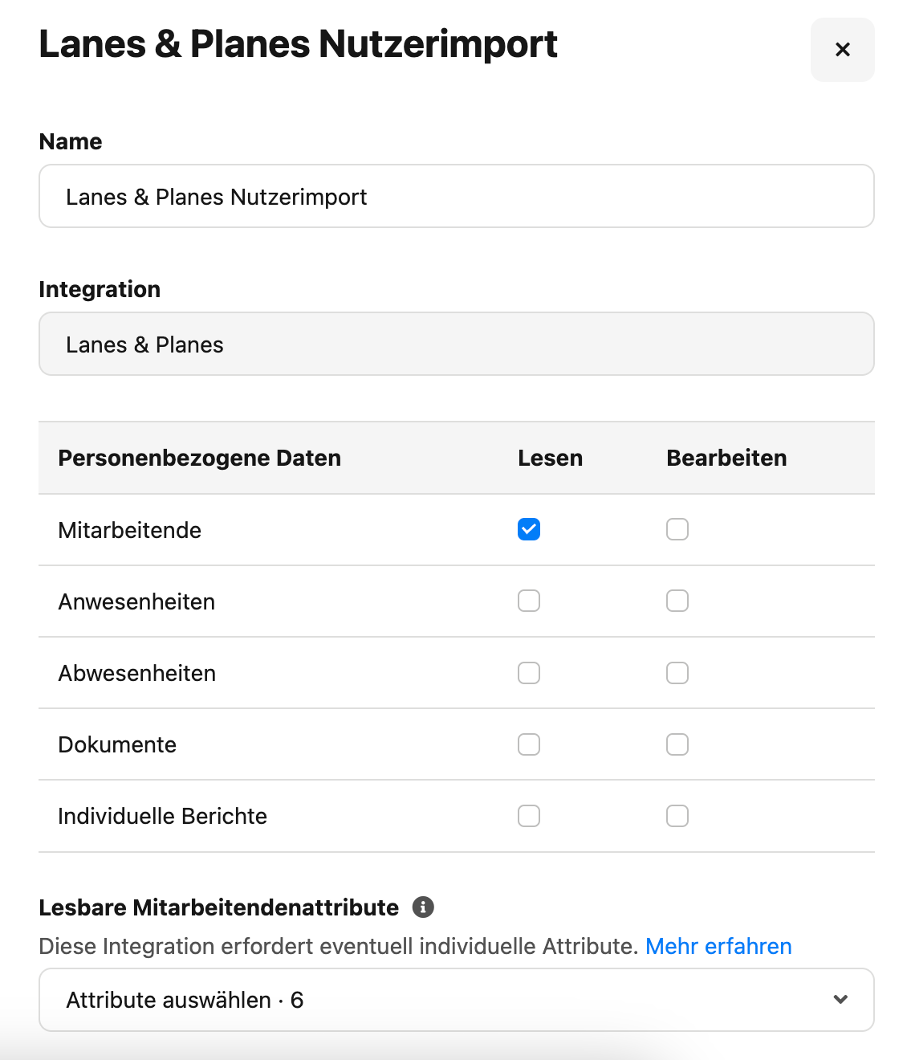Enable Lesen for Individuelle Berichte
Screen dimensions: 908x1060
pyautogui.click(x=529, y=816)
